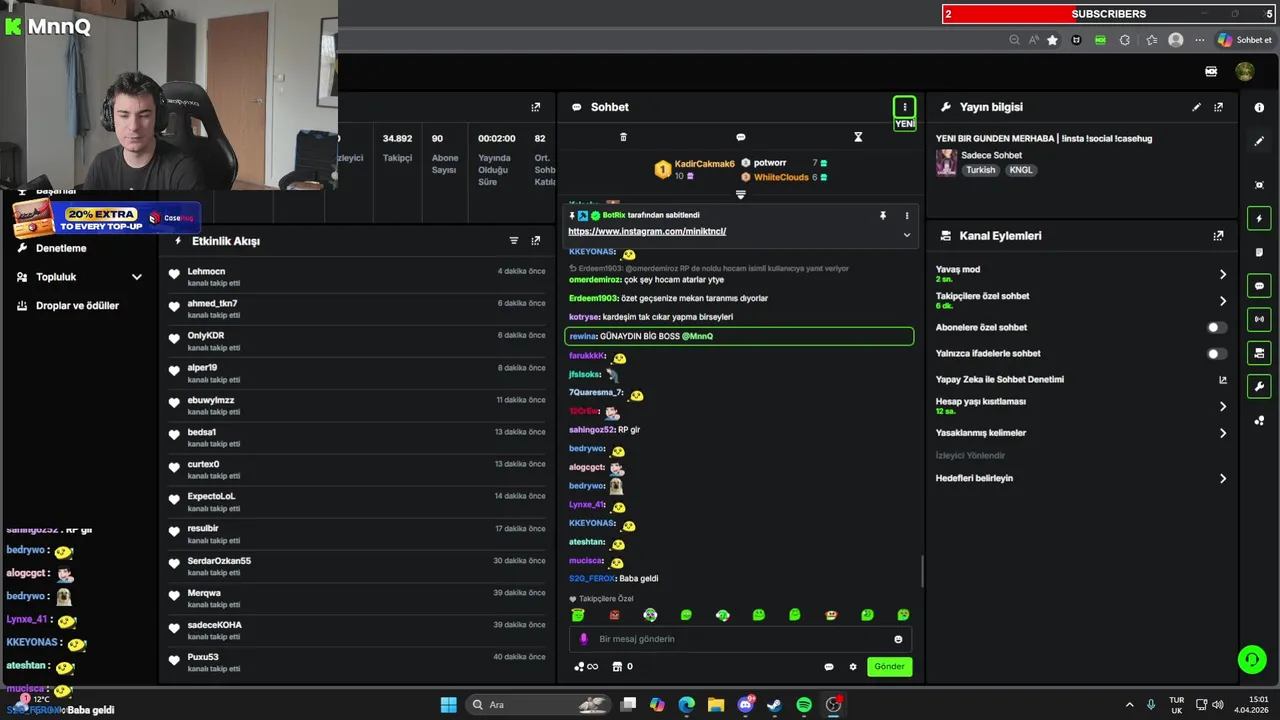The image size is (1280, 720).
Task: Click the lightning bolt sidebar icon
Action: [x=1259, y=219]
